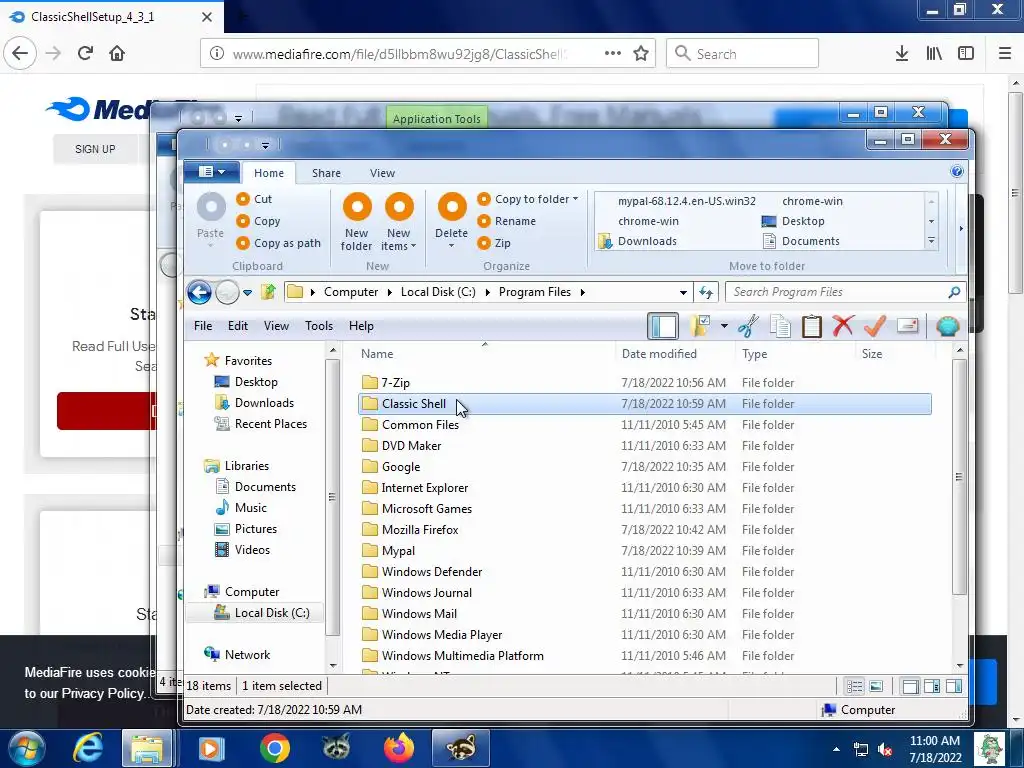This screenshot has height=768, width=1024.
Task: Open the Copy to folder dropdown
Action: coord(528,199)
